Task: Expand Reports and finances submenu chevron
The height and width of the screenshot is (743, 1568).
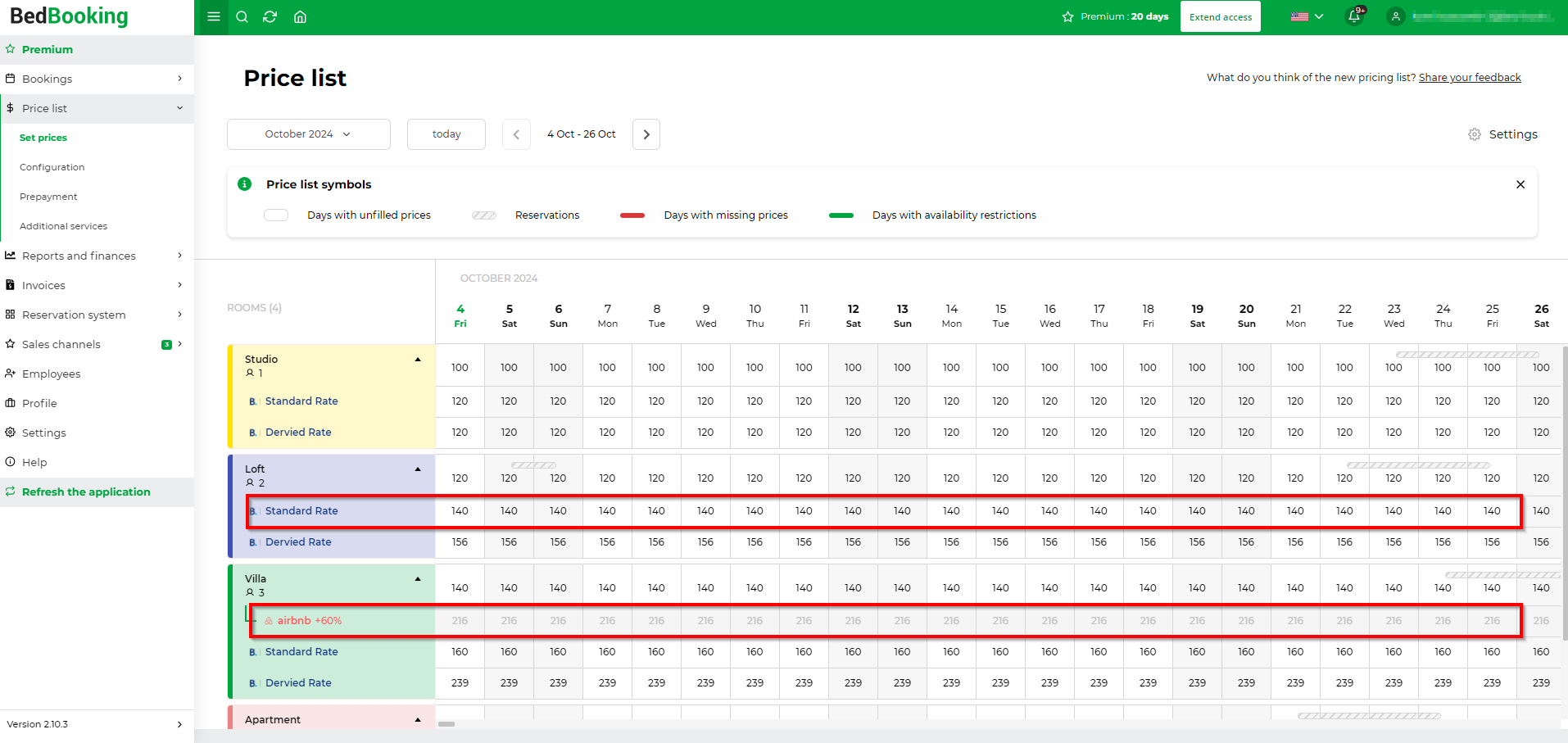Action: pos(179,256)
